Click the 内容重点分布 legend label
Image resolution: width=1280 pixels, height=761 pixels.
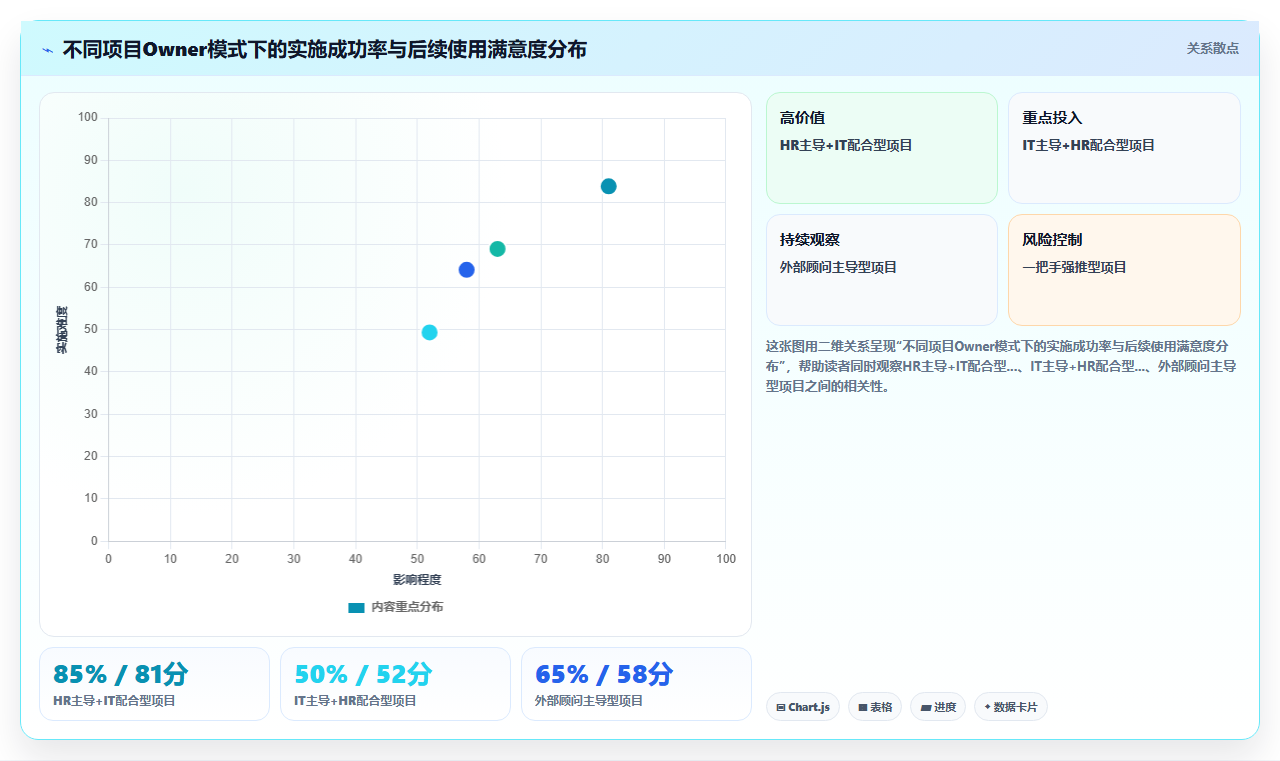pyautogui.click(x=407, y=607)
